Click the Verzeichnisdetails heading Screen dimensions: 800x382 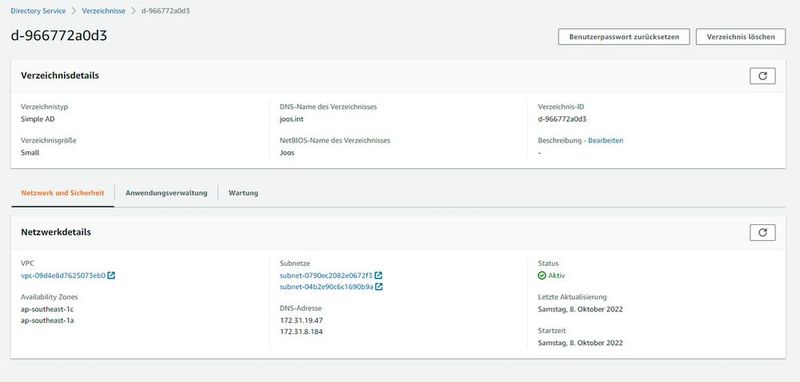click(x=60, y=75)
